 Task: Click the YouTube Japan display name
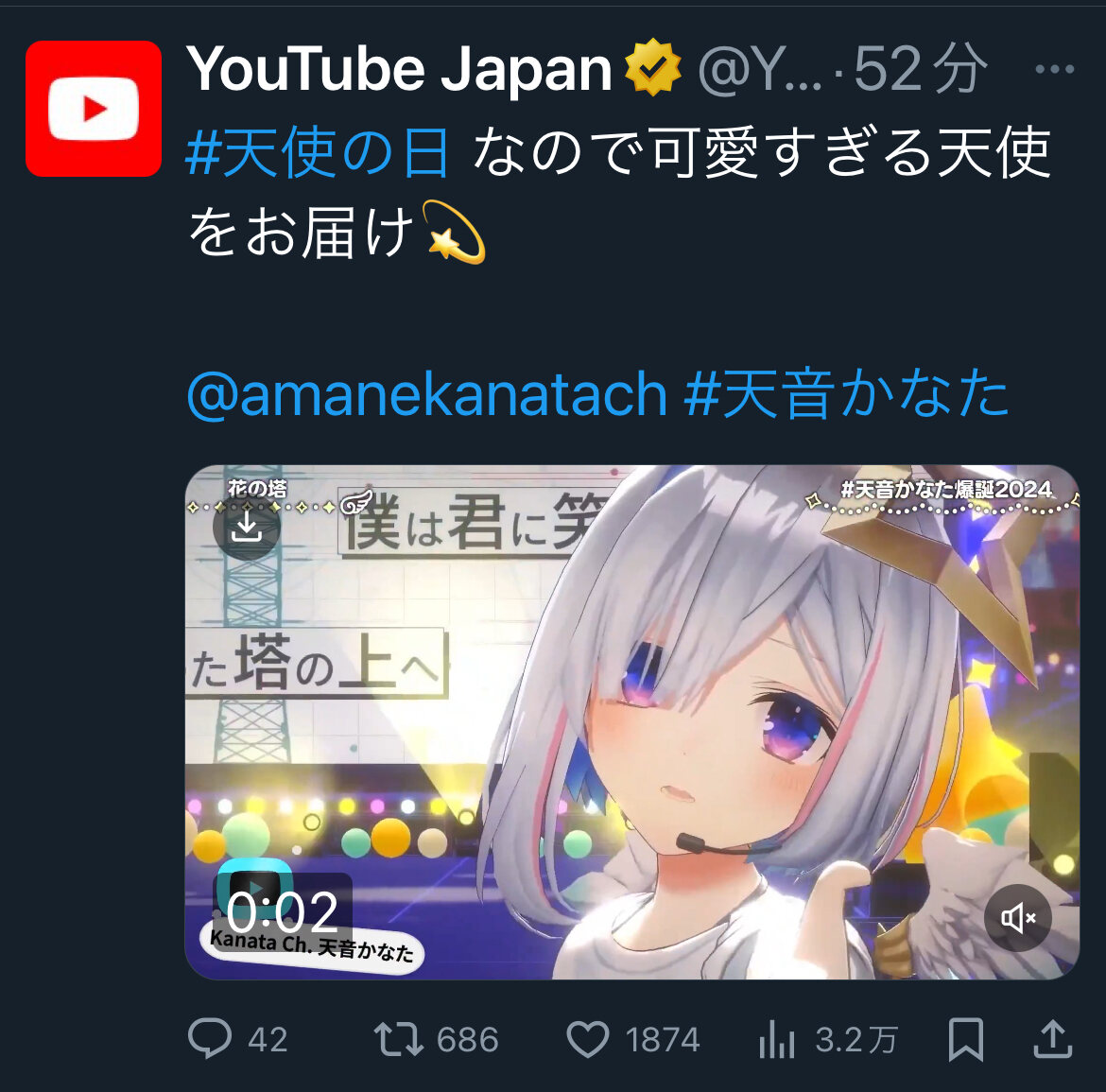tap(399, 68)
